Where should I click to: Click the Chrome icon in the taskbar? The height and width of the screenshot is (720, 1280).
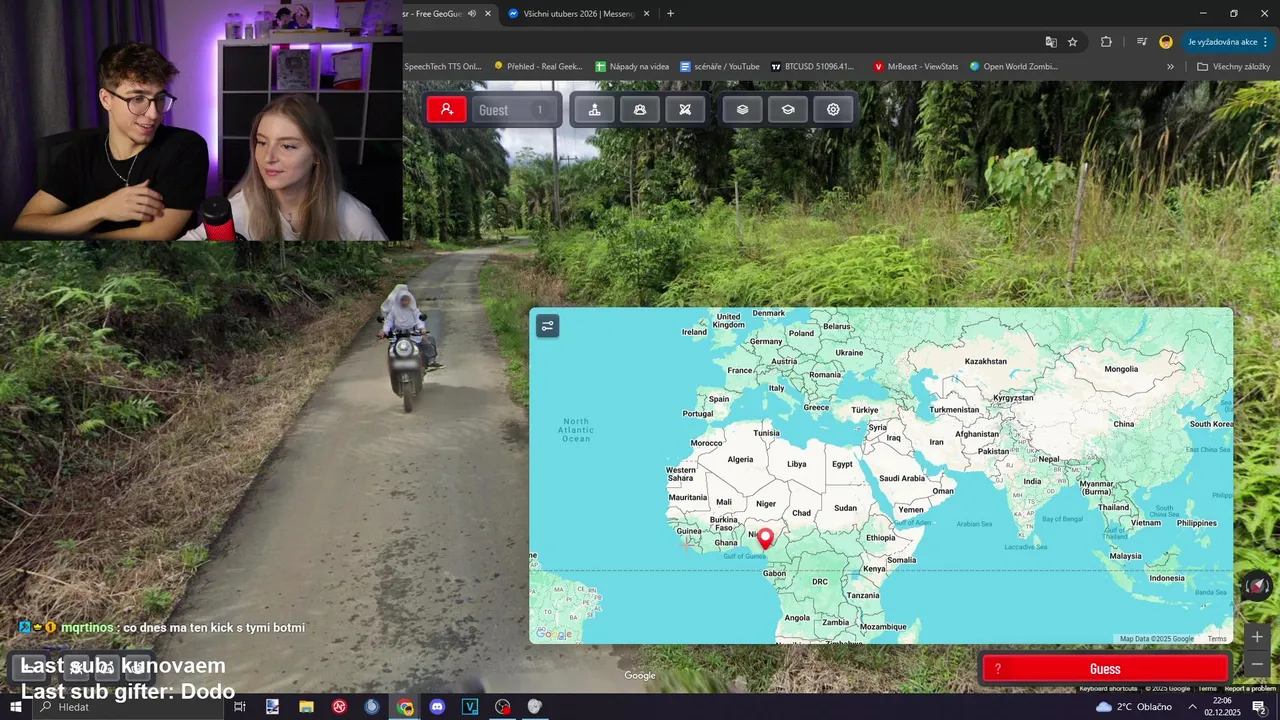(405, 707)
